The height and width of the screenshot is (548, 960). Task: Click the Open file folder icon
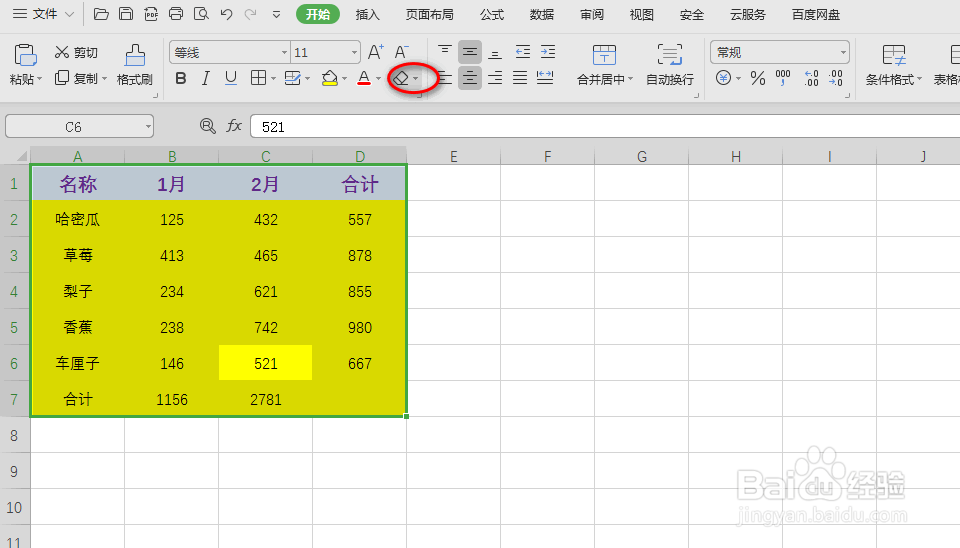coord(101,14)
